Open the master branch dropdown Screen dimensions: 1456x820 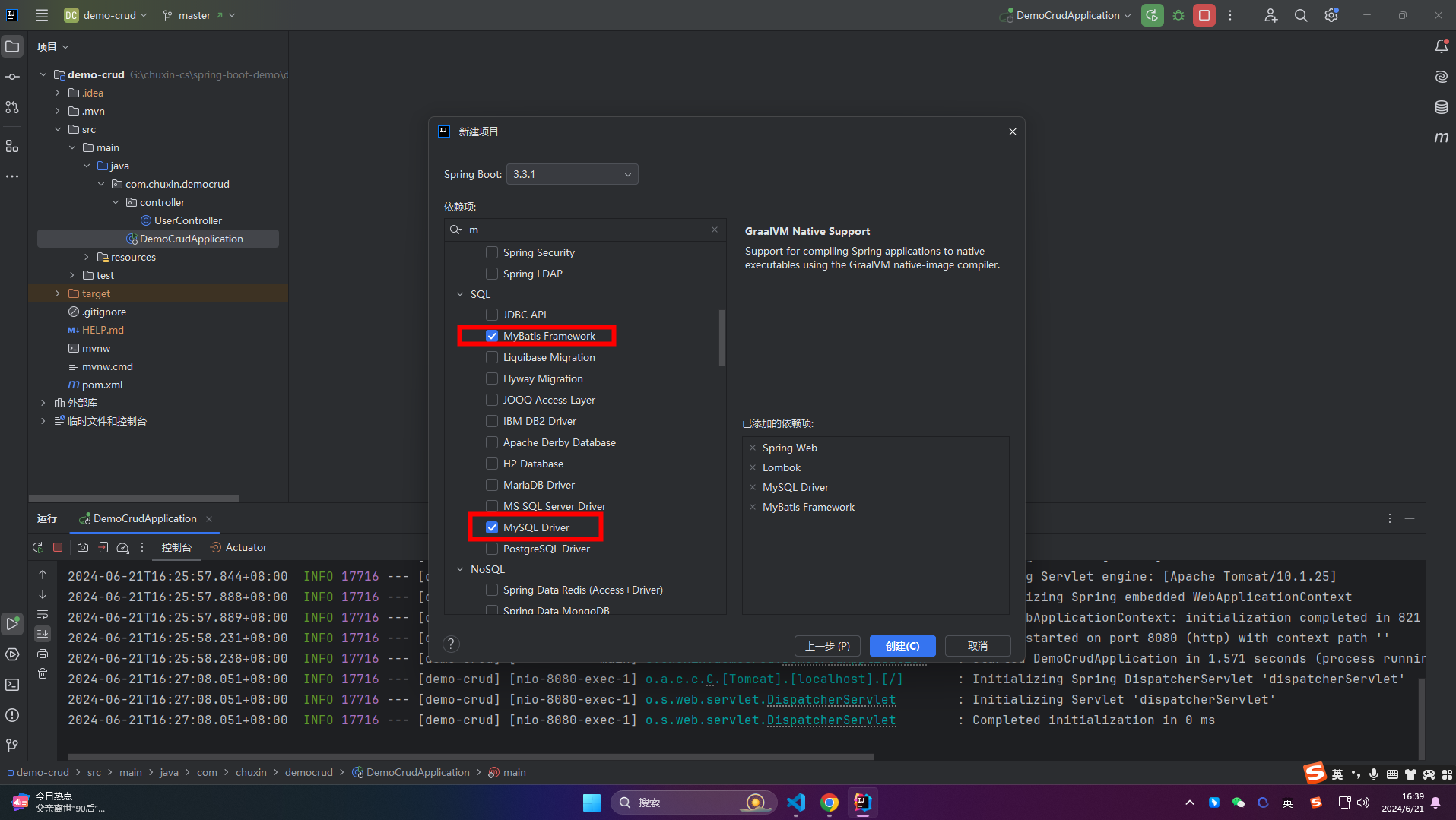[x=199, y=15]
